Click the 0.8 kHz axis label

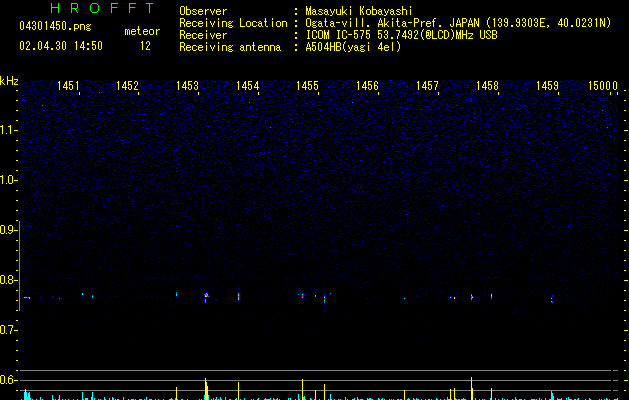pyautogui.click(x=8, y=280)
